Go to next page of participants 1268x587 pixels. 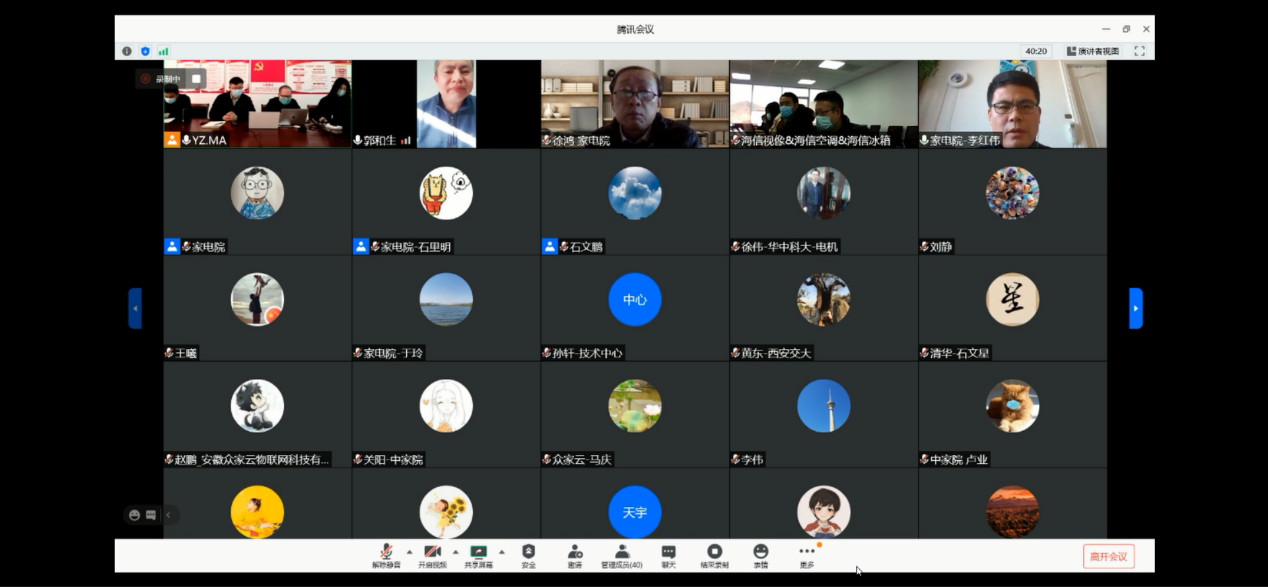click(1135, 308)
